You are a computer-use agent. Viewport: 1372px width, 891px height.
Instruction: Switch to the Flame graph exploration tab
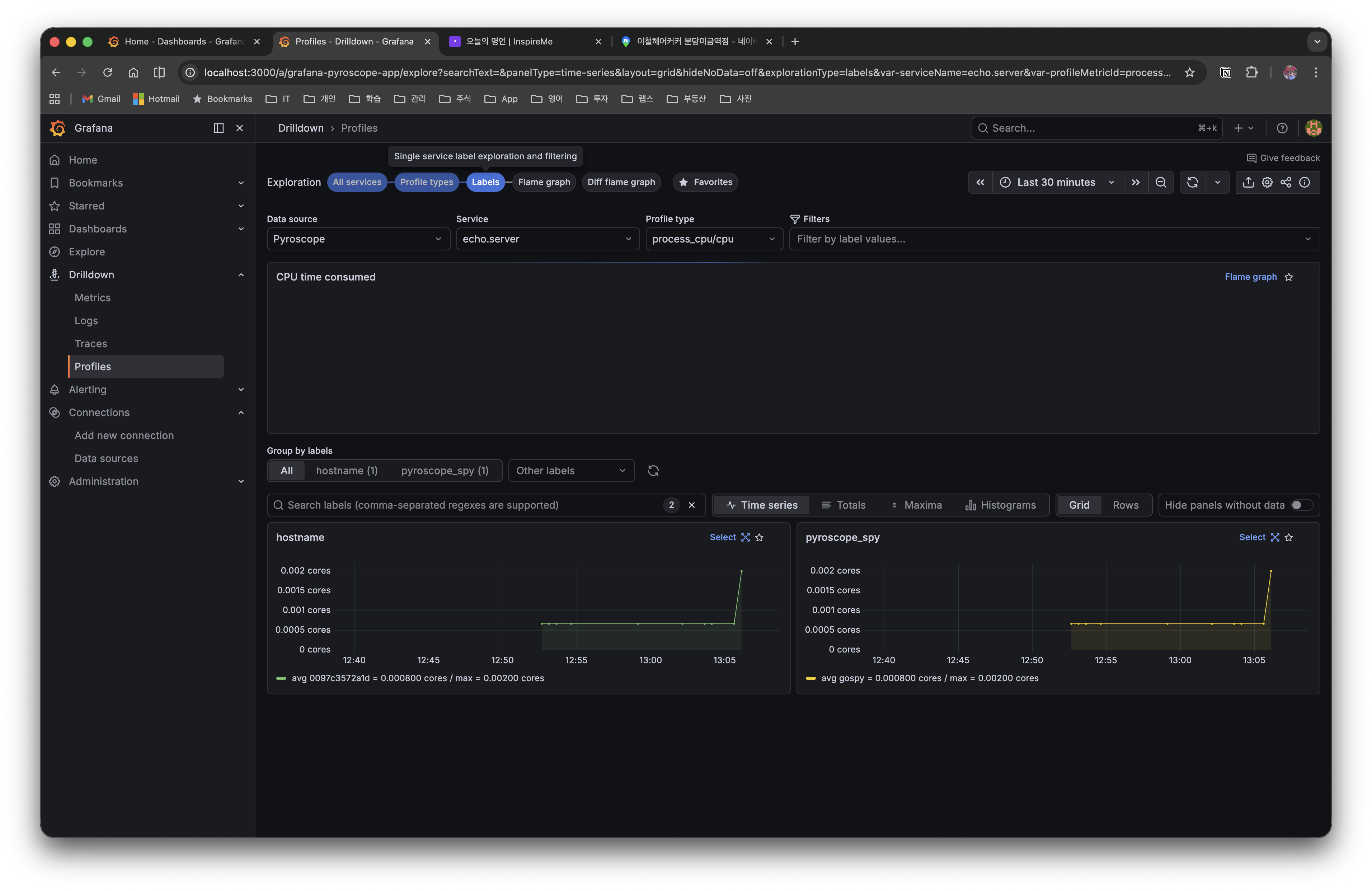[x=544, y=181]
